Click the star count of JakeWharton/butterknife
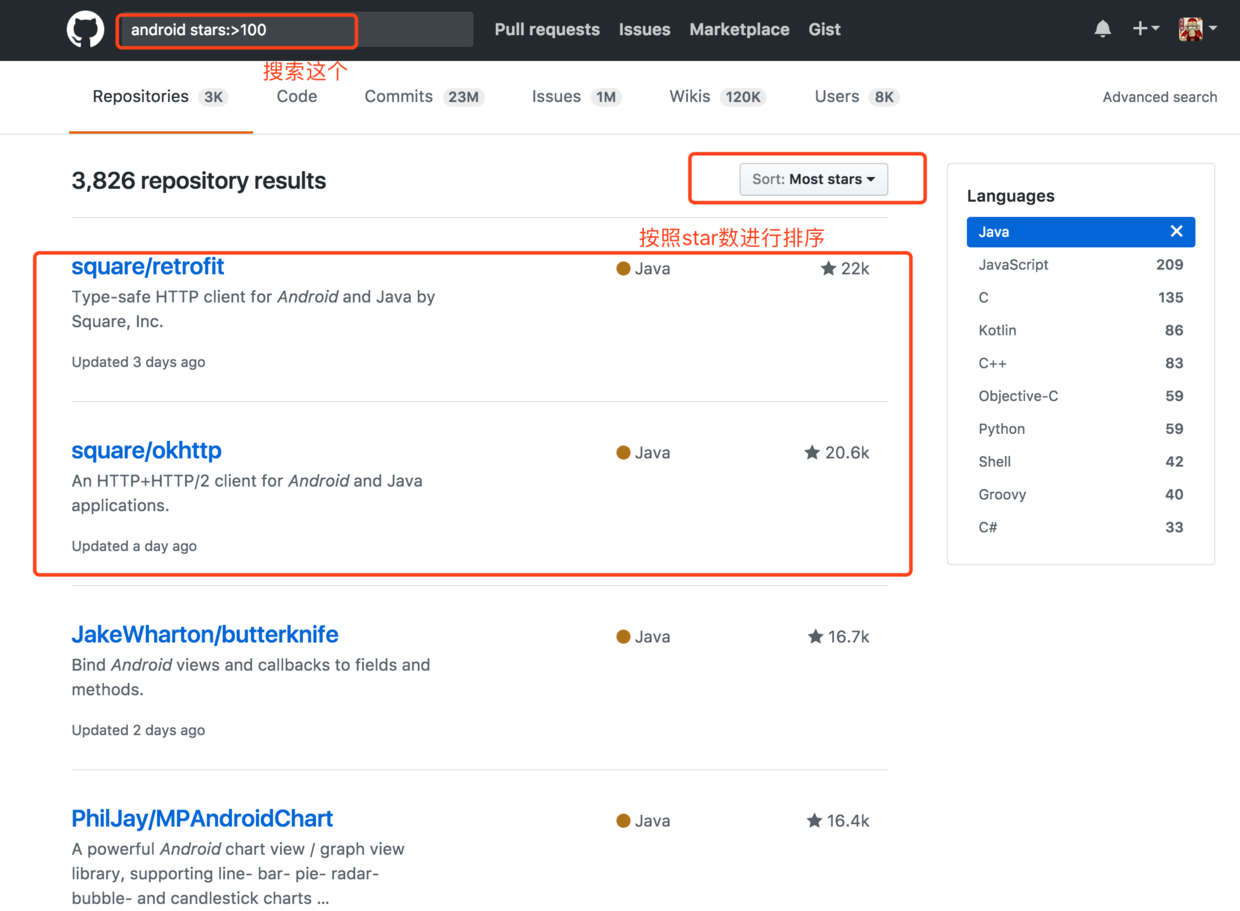The height and width of the screenshot is (911, 1240). [x=848, y=636]
